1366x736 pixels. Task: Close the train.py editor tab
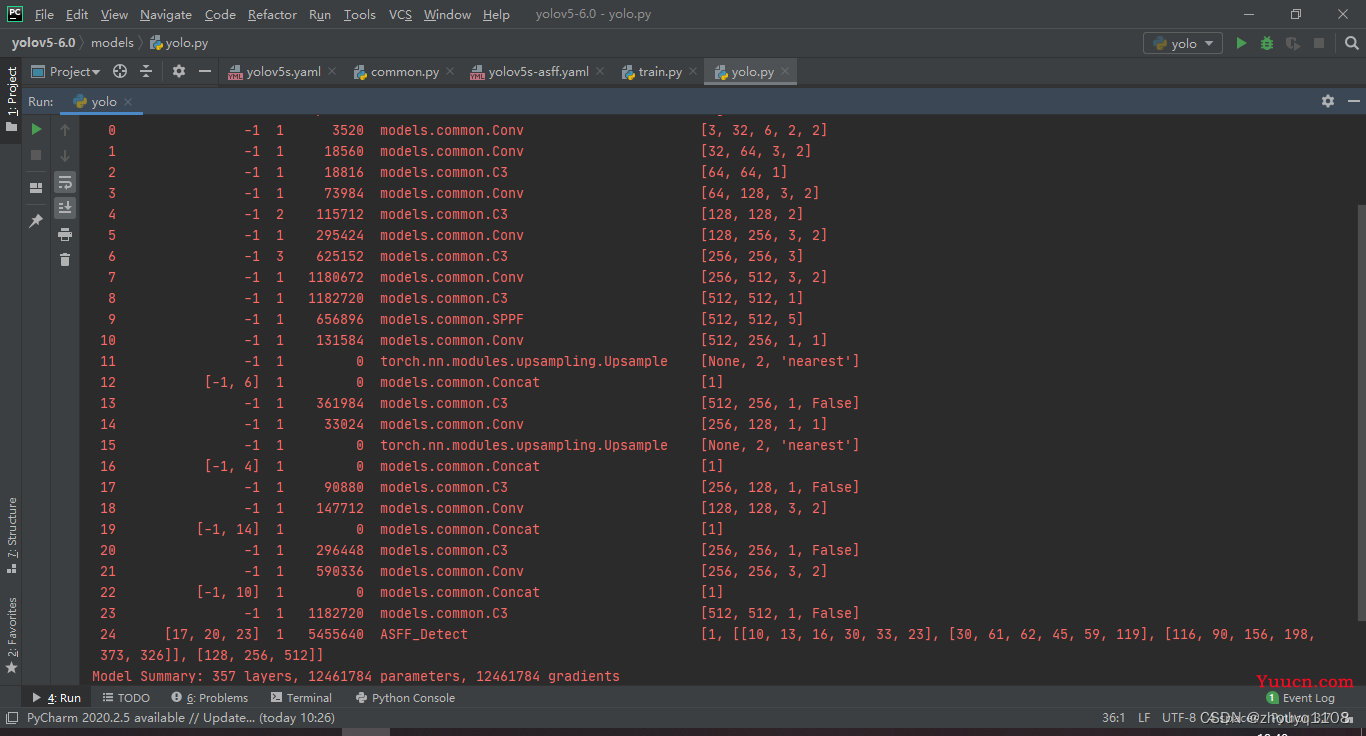(x=693, y=72)
